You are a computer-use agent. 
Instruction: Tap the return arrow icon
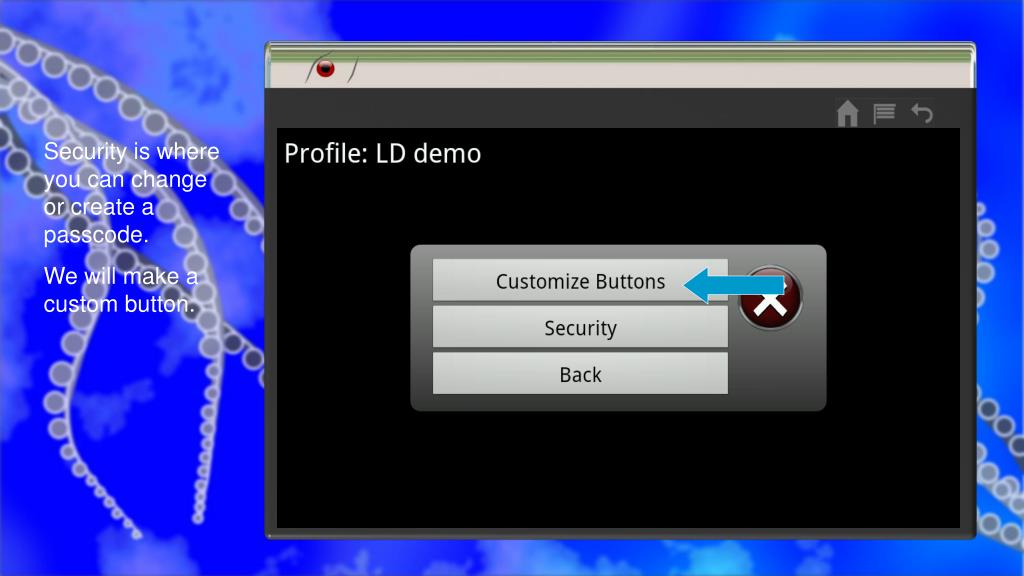[922, 114]
